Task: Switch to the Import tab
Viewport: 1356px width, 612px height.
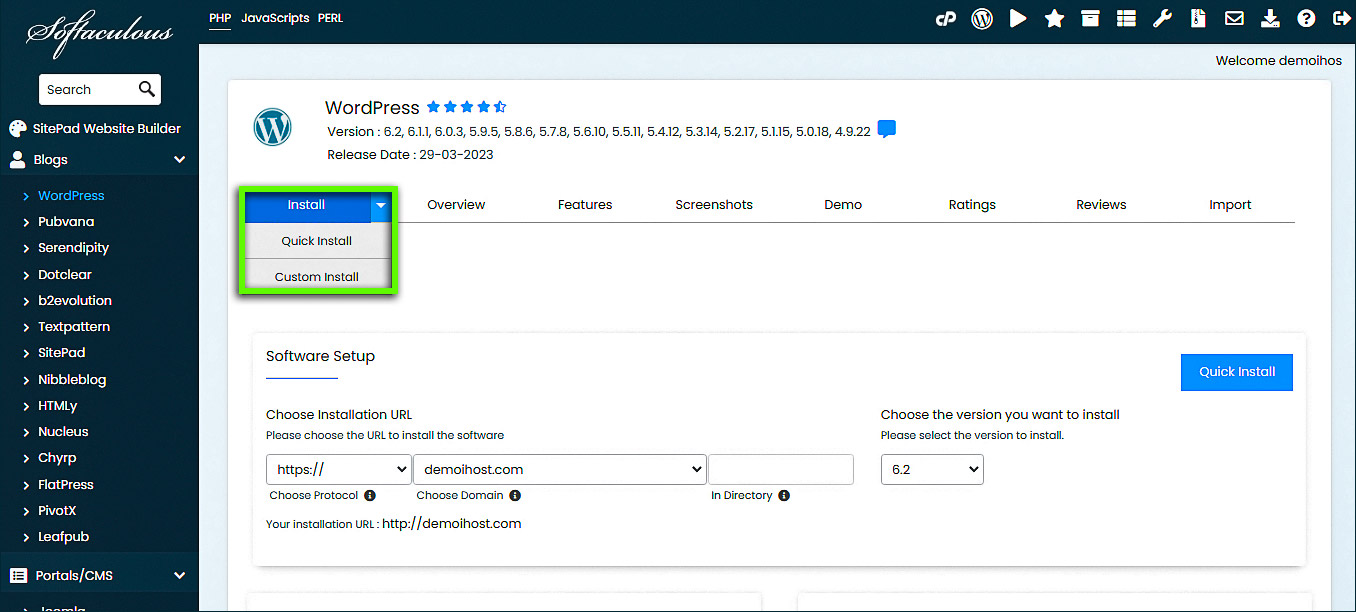Action: 1230,205
